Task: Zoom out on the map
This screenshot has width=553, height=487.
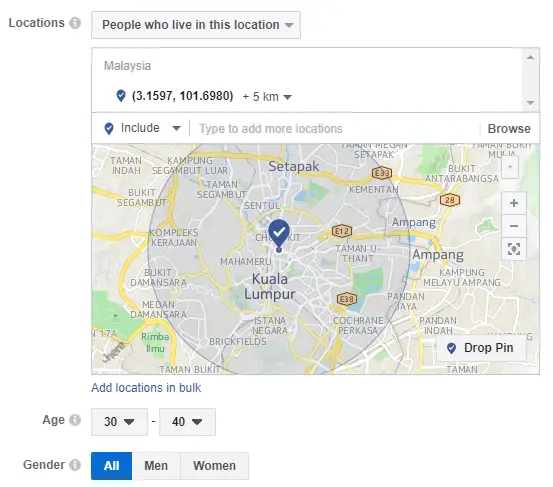Action: coord(514,226)
